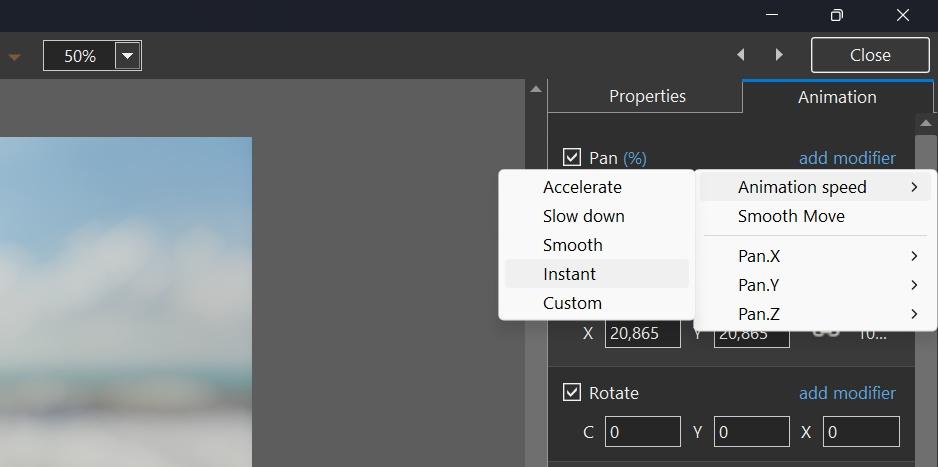
Task: Click the previous slide left arrow
Action: click(741, 55)
